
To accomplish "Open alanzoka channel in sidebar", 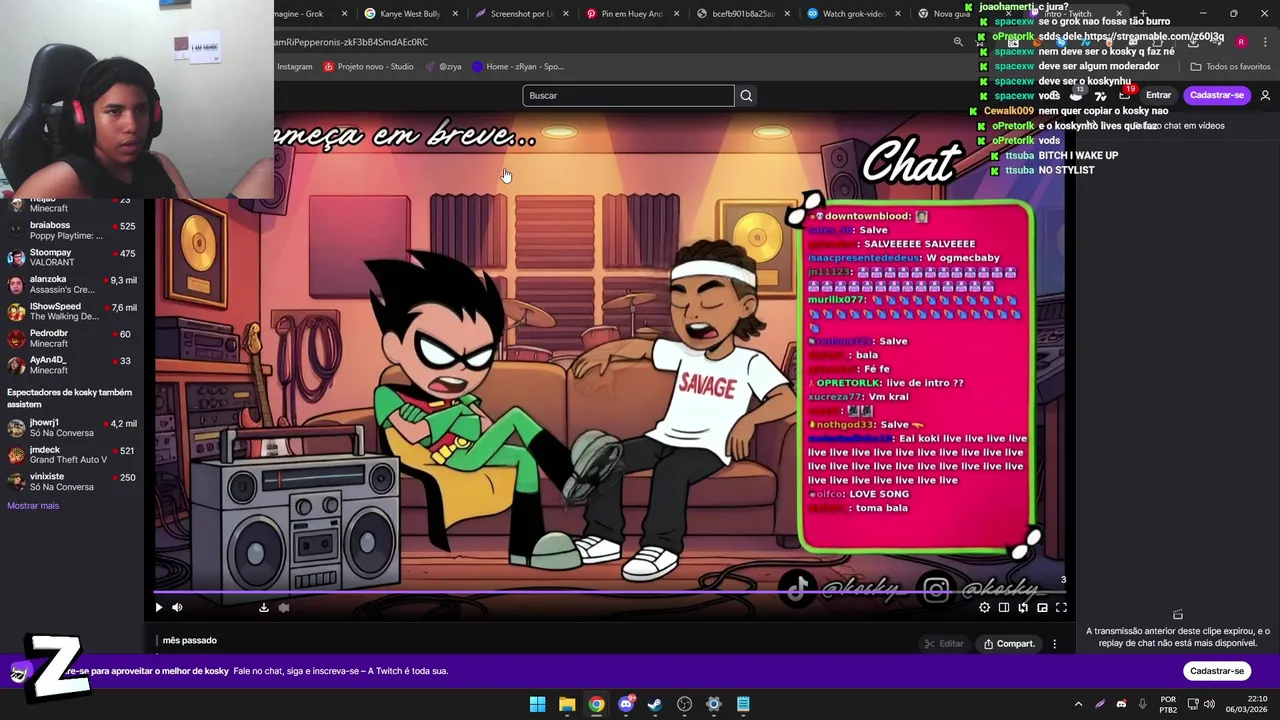I will [x=72, y=284].
